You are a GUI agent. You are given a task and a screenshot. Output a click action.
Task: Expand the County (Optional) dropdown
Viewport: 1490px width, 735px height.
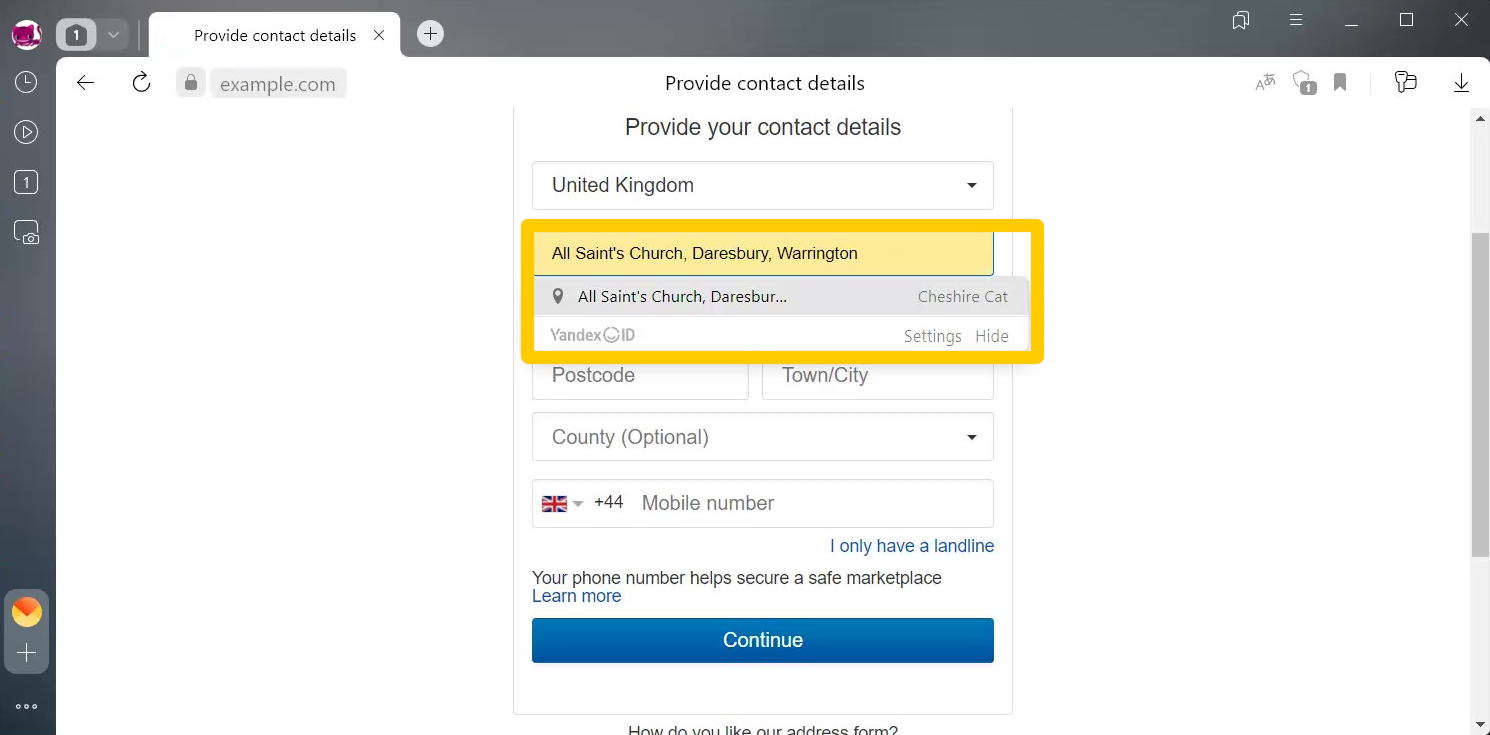click(x=762, y=437)
